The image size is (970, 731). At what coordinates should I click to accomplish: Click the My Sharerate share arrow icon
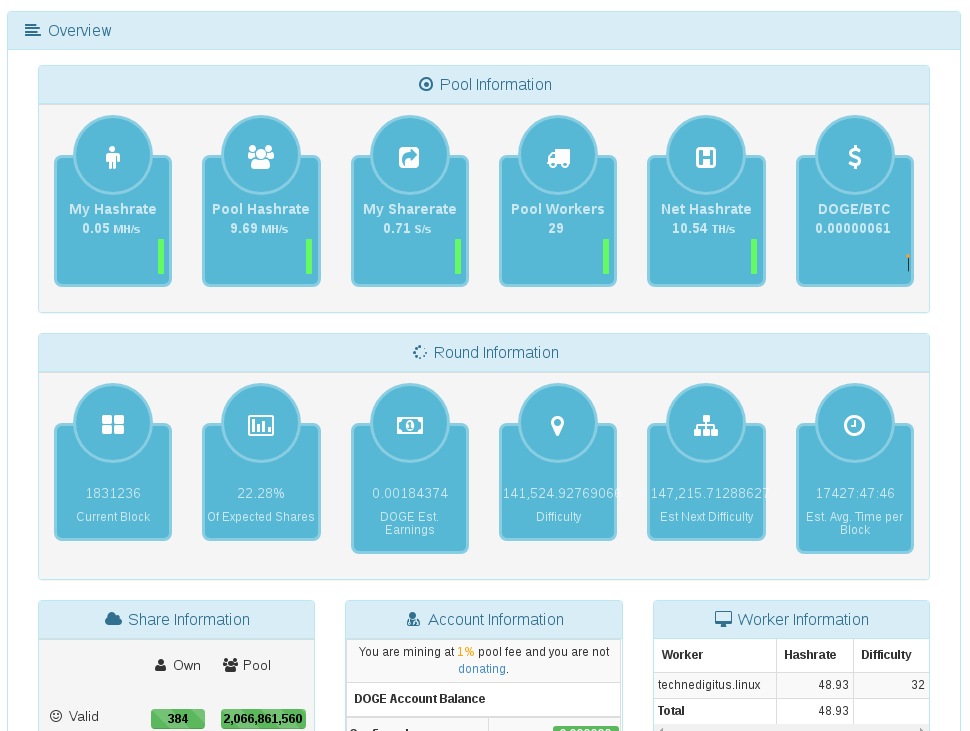(x=409, y=157)
